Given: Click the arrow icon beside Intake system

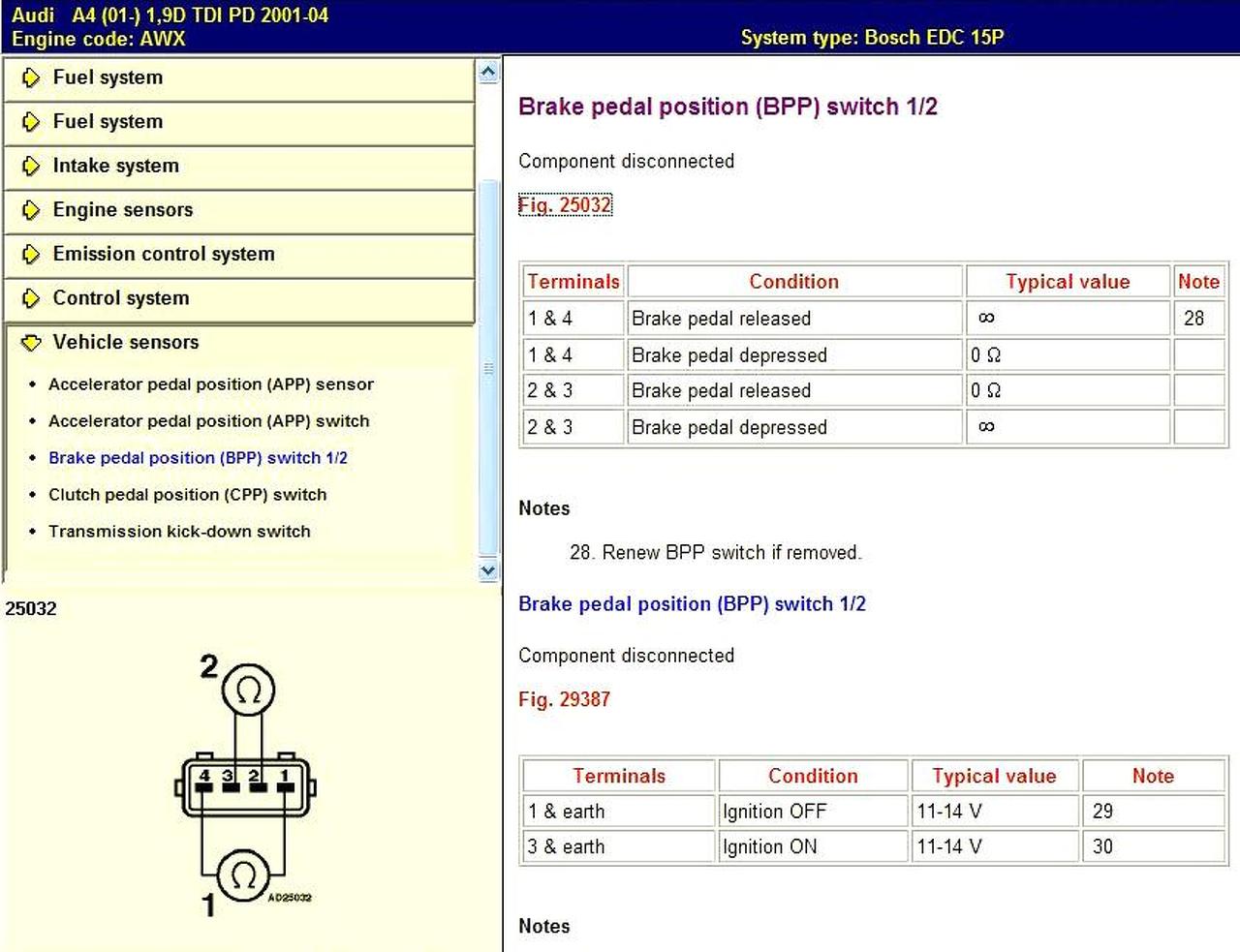Looking at the screenshot, I should click(x=31, y=166).
